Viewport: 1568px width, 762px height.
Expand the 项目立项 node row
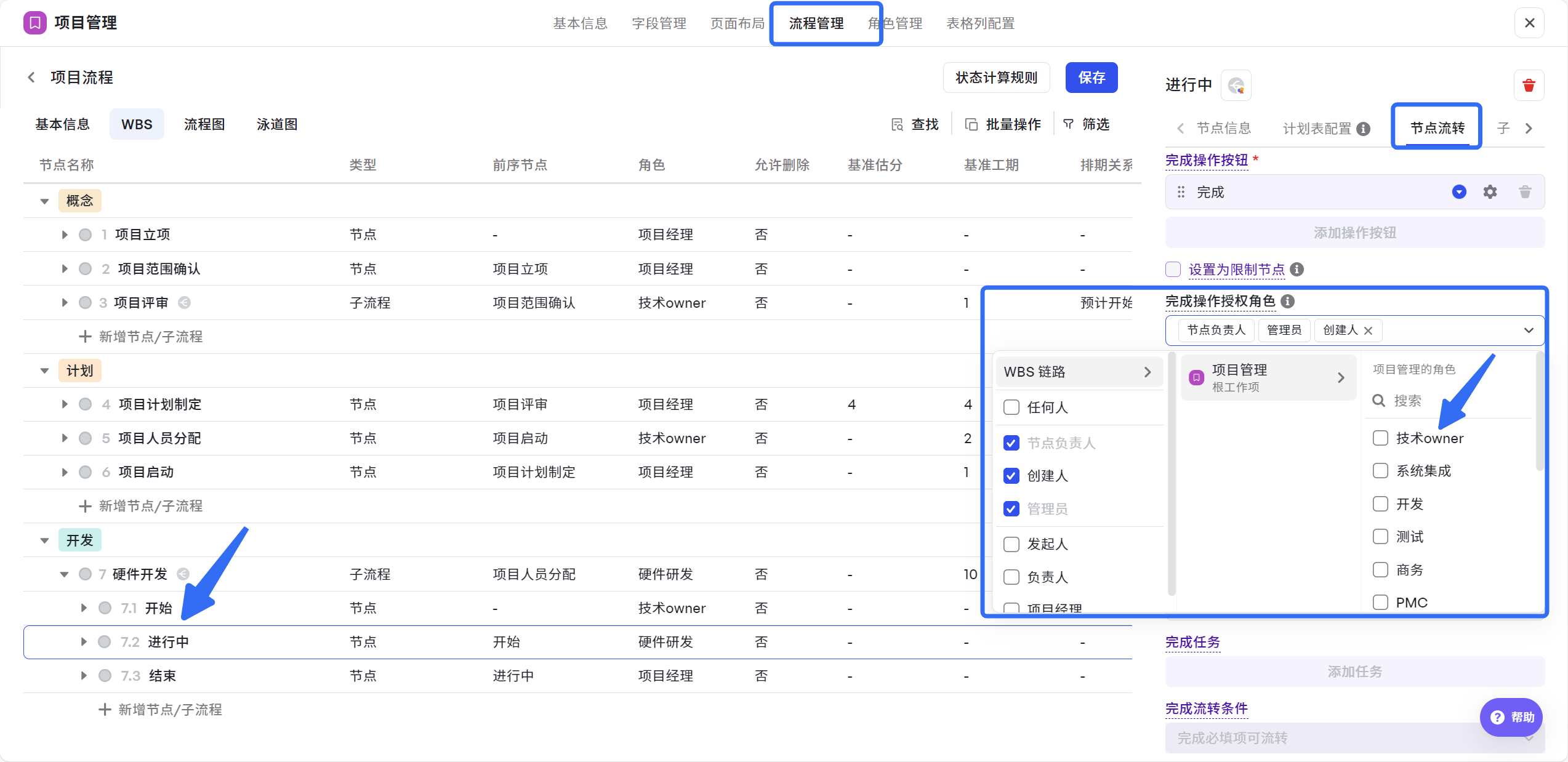(65, 235)
